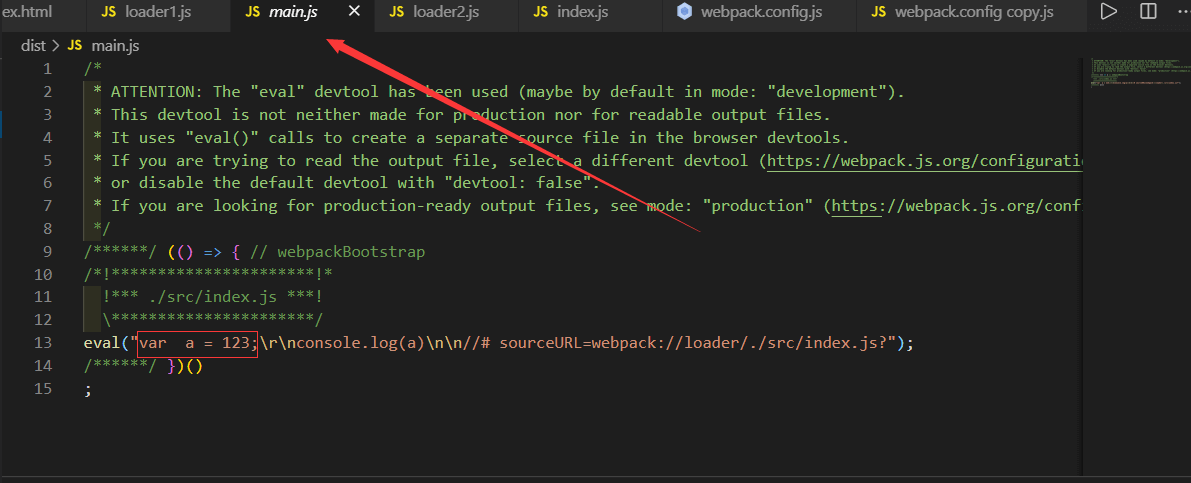Click the semicolon on line 15
Image resolution: width=1191 pixels, height=483 pixels.
tap(87, 388)
